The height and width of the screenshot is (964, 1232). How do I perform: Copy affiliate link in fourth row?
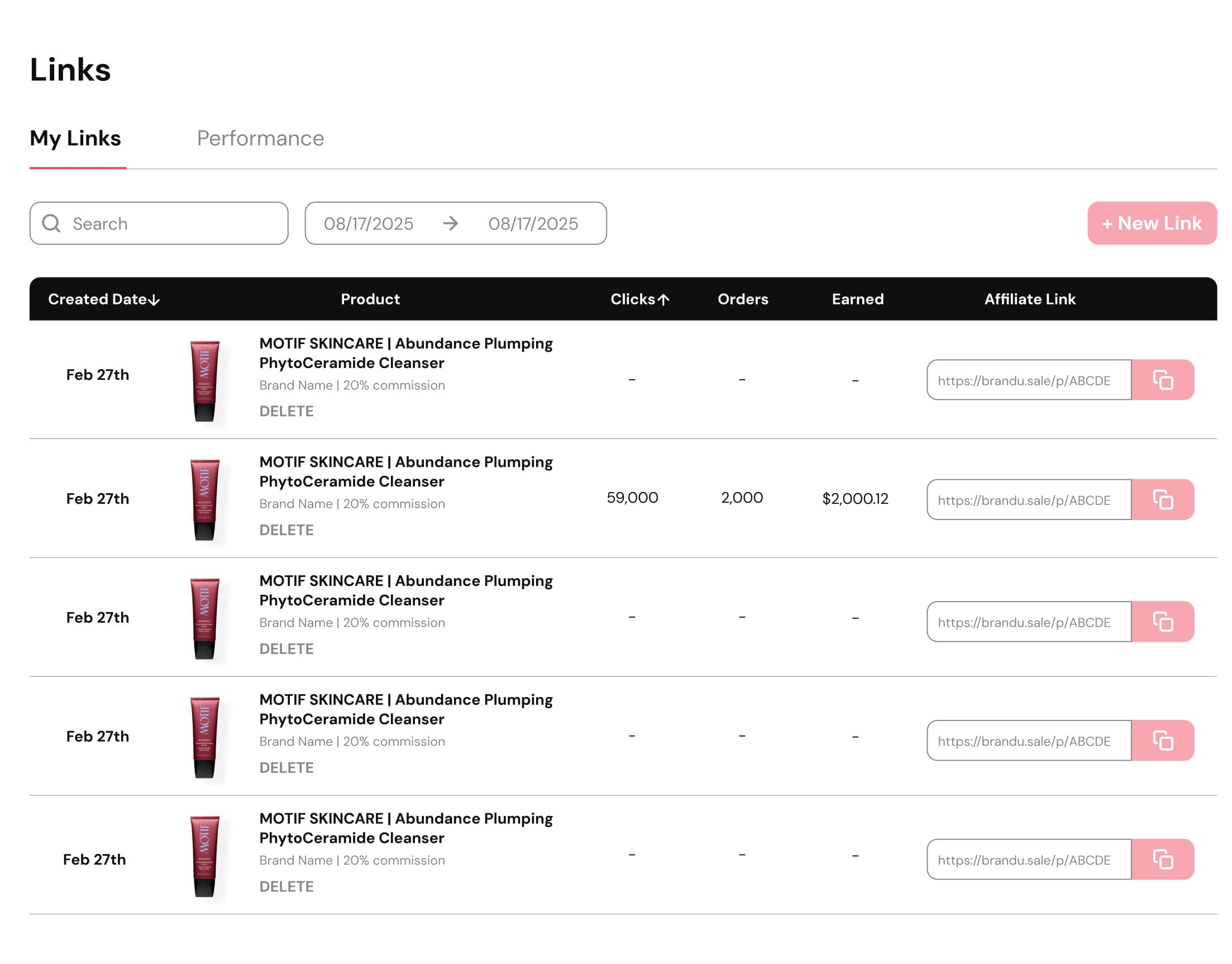click(1162, 740)
